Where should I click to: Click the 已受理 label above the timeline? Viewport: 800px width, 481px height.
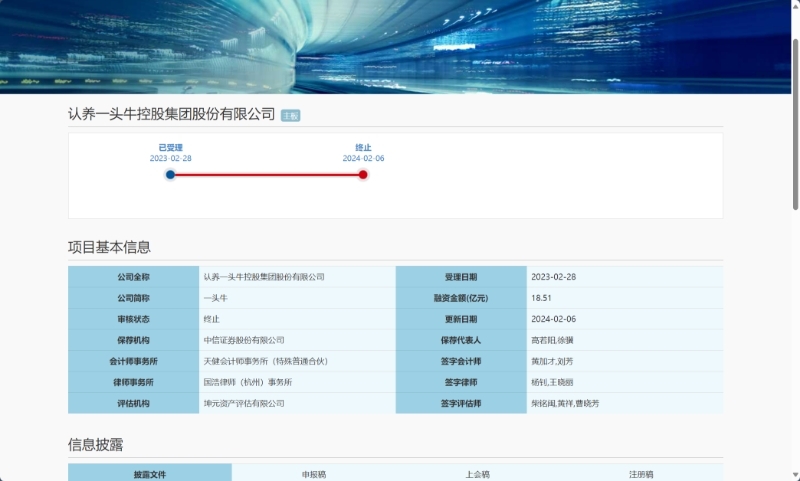170,147
